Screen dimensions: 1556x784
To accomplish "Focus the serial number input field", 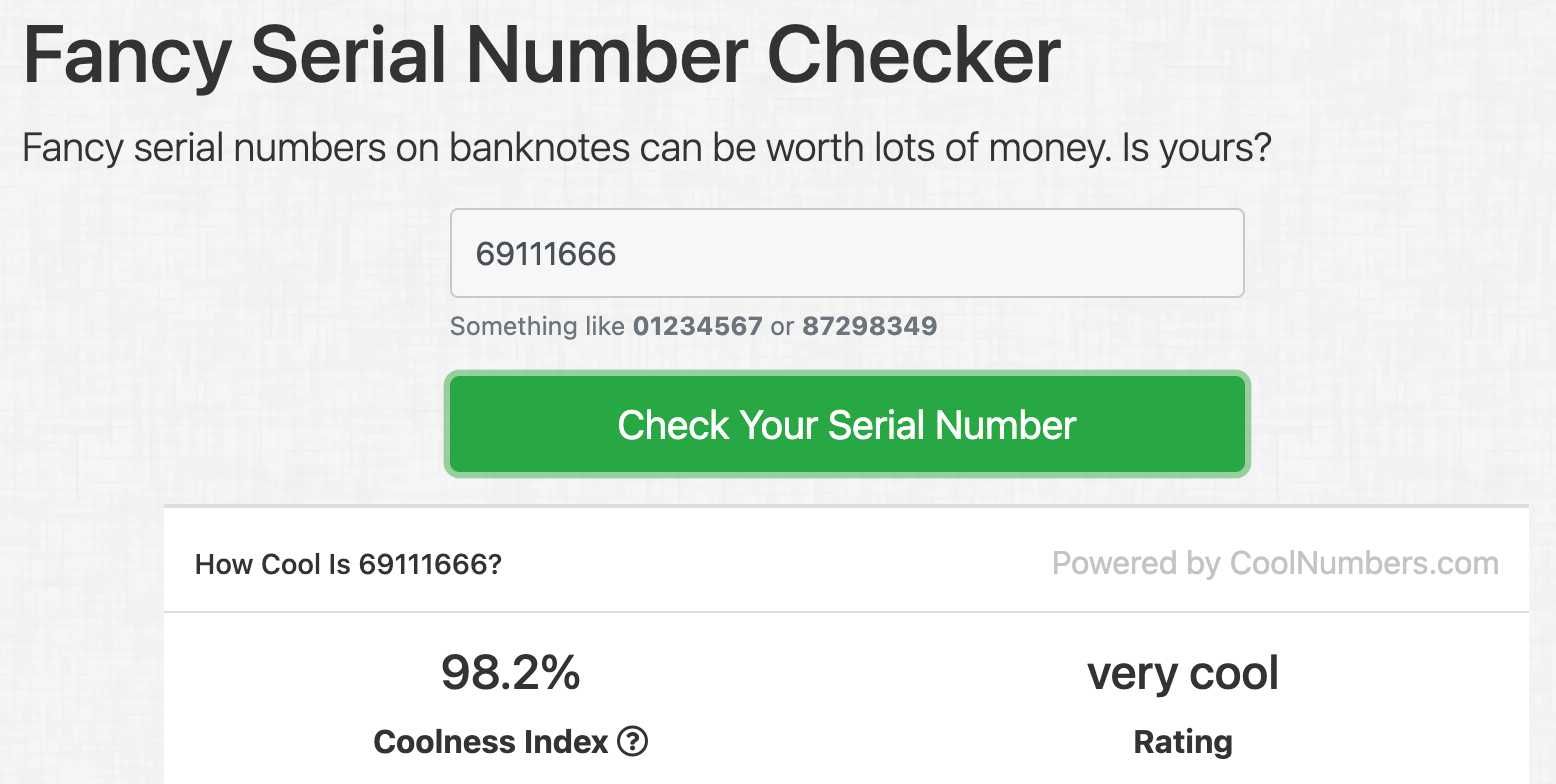I will point(847,253).
